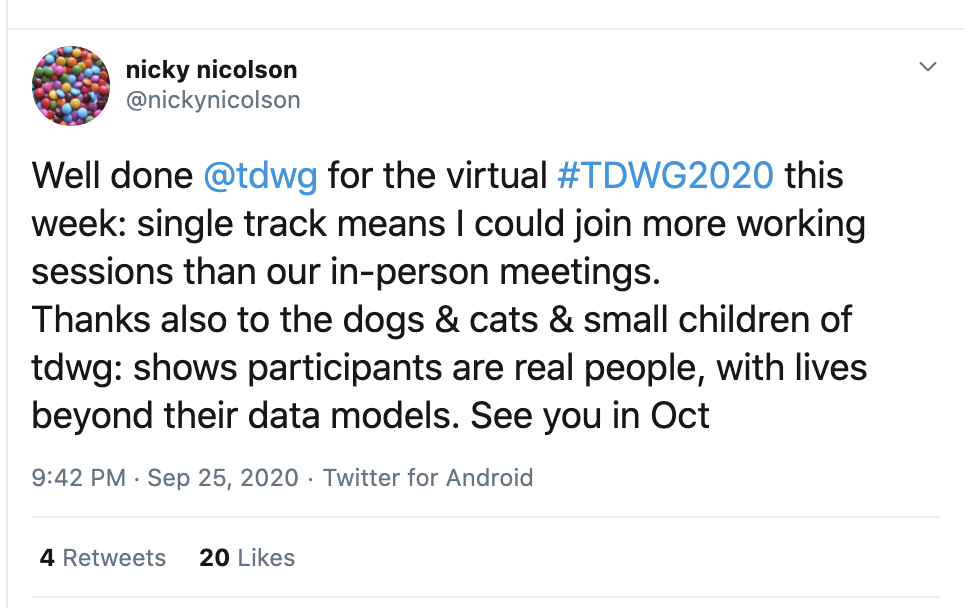View the Retweets list
Viewport: 964px width, 608px height.
114,558
